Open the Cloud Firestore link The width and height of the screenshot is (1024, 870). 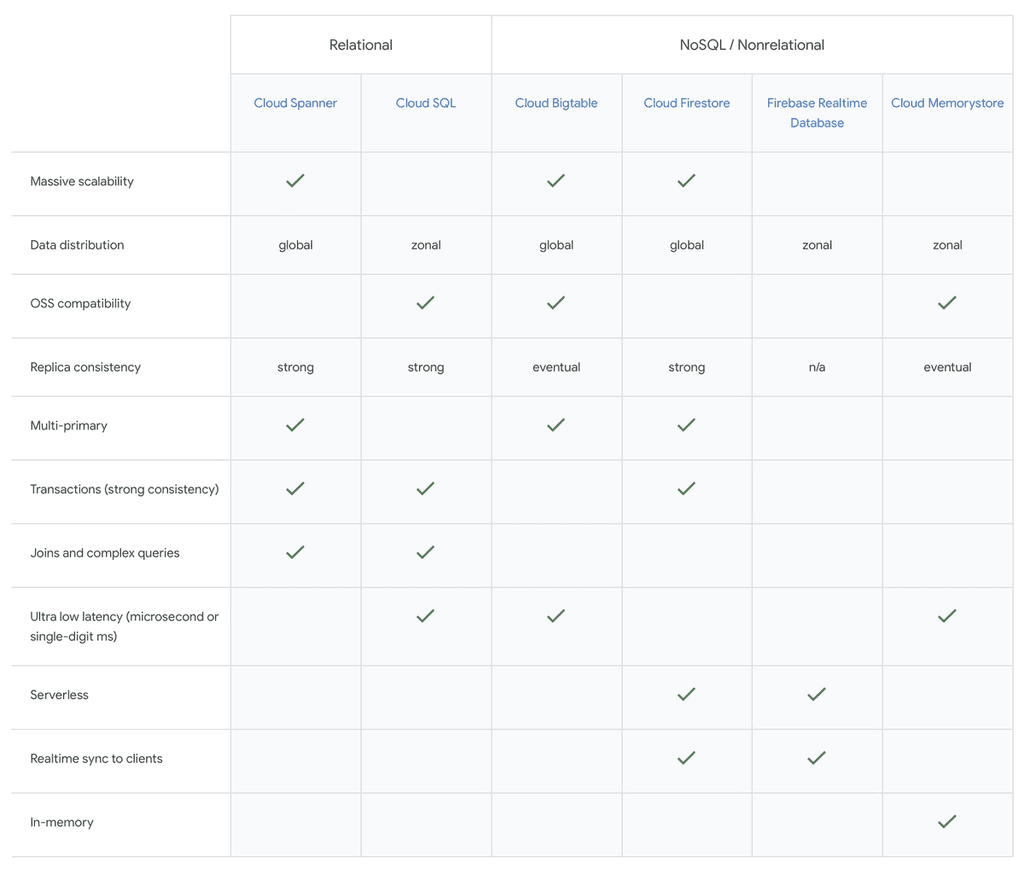point(686,103)
